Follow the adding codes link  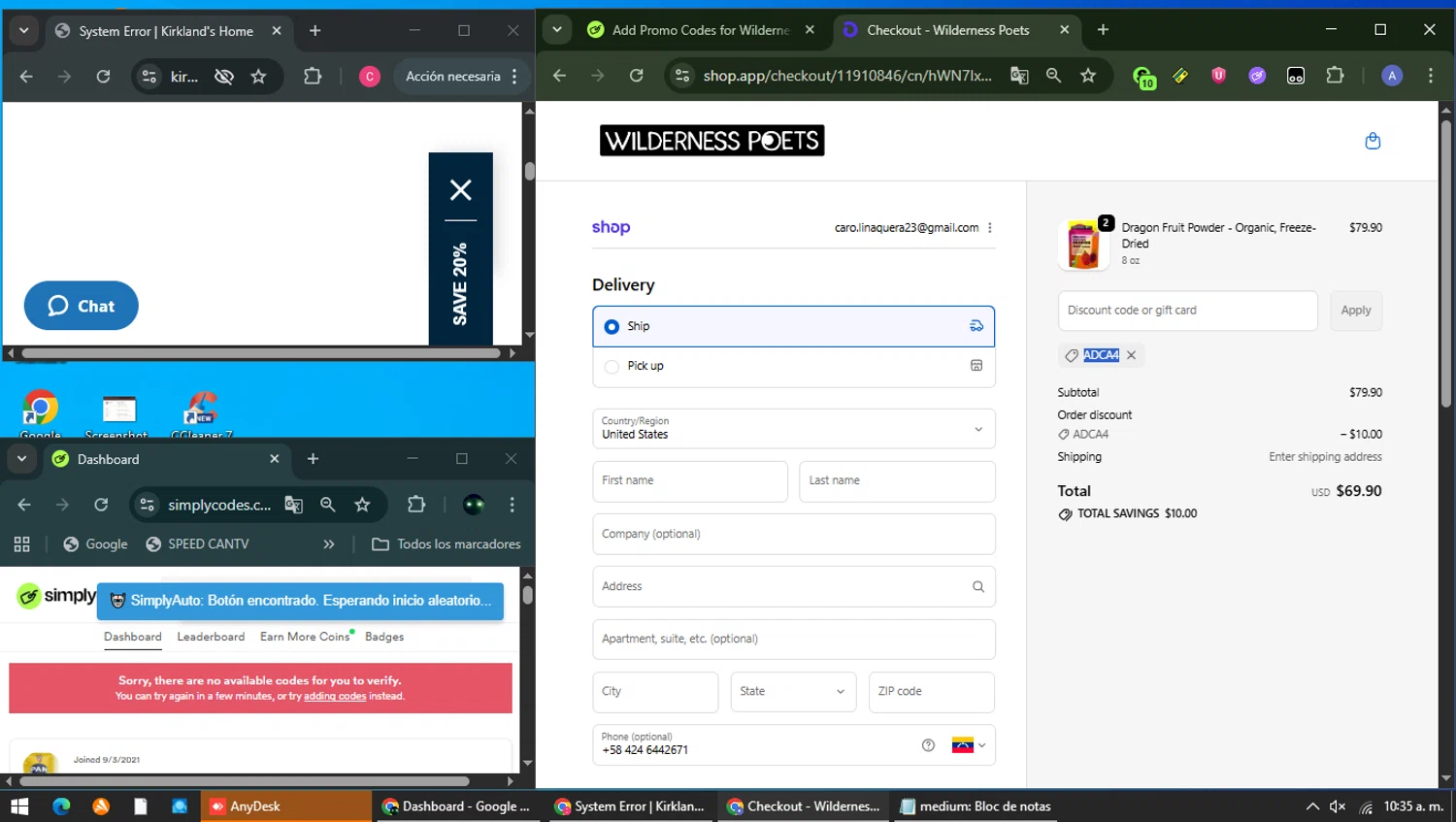[335, 696]
